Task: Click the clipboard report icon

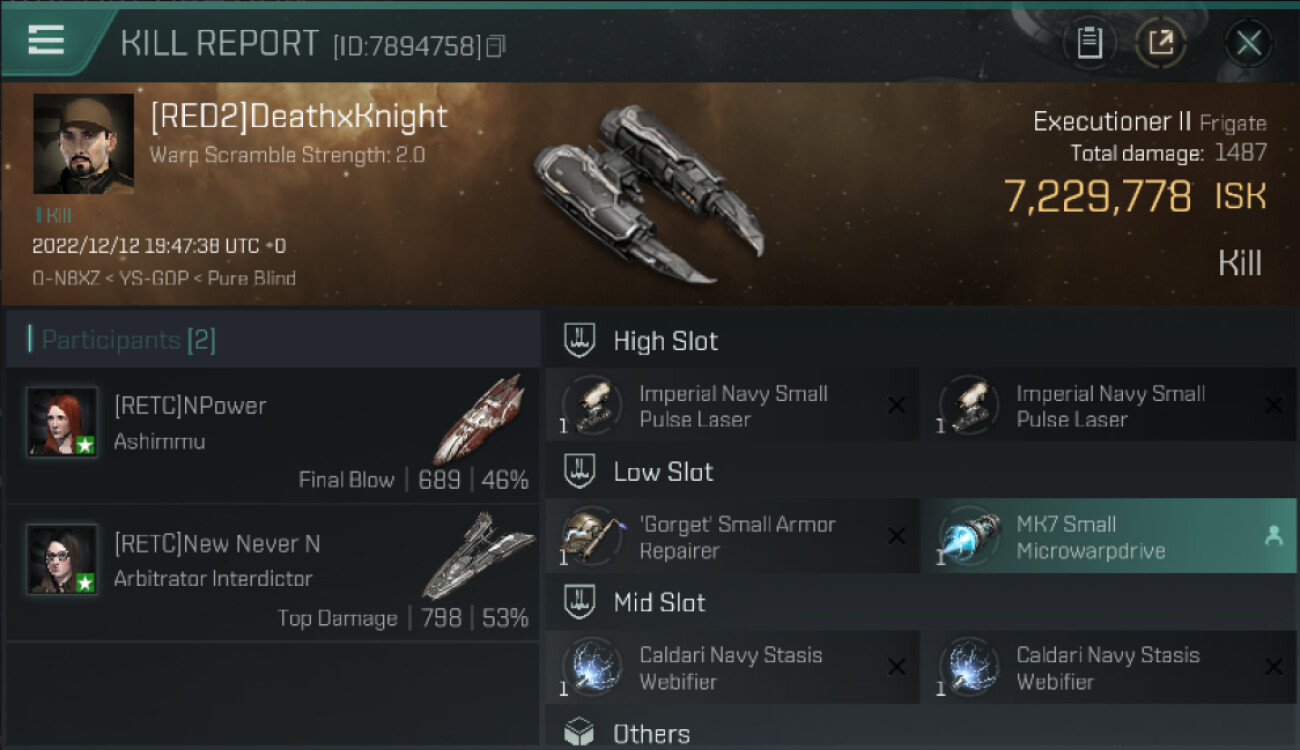Action: pyautogui.click(x=1089, y=43)
